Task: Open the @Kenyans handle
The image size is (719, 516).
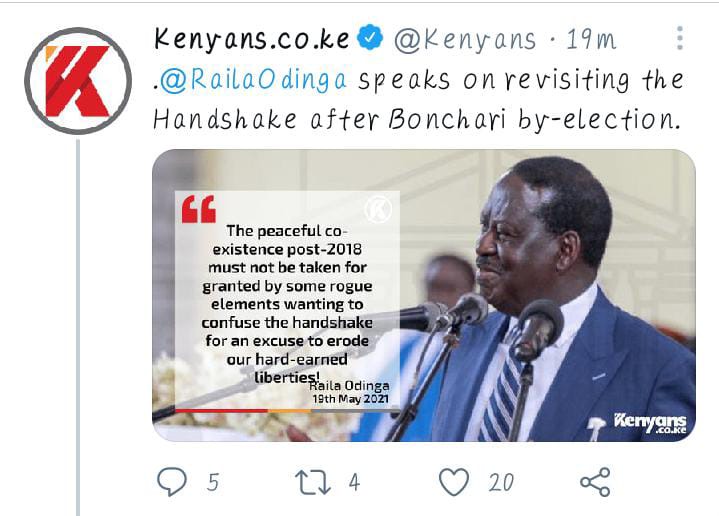Action: pyautogui.click(x=465, y=39)
